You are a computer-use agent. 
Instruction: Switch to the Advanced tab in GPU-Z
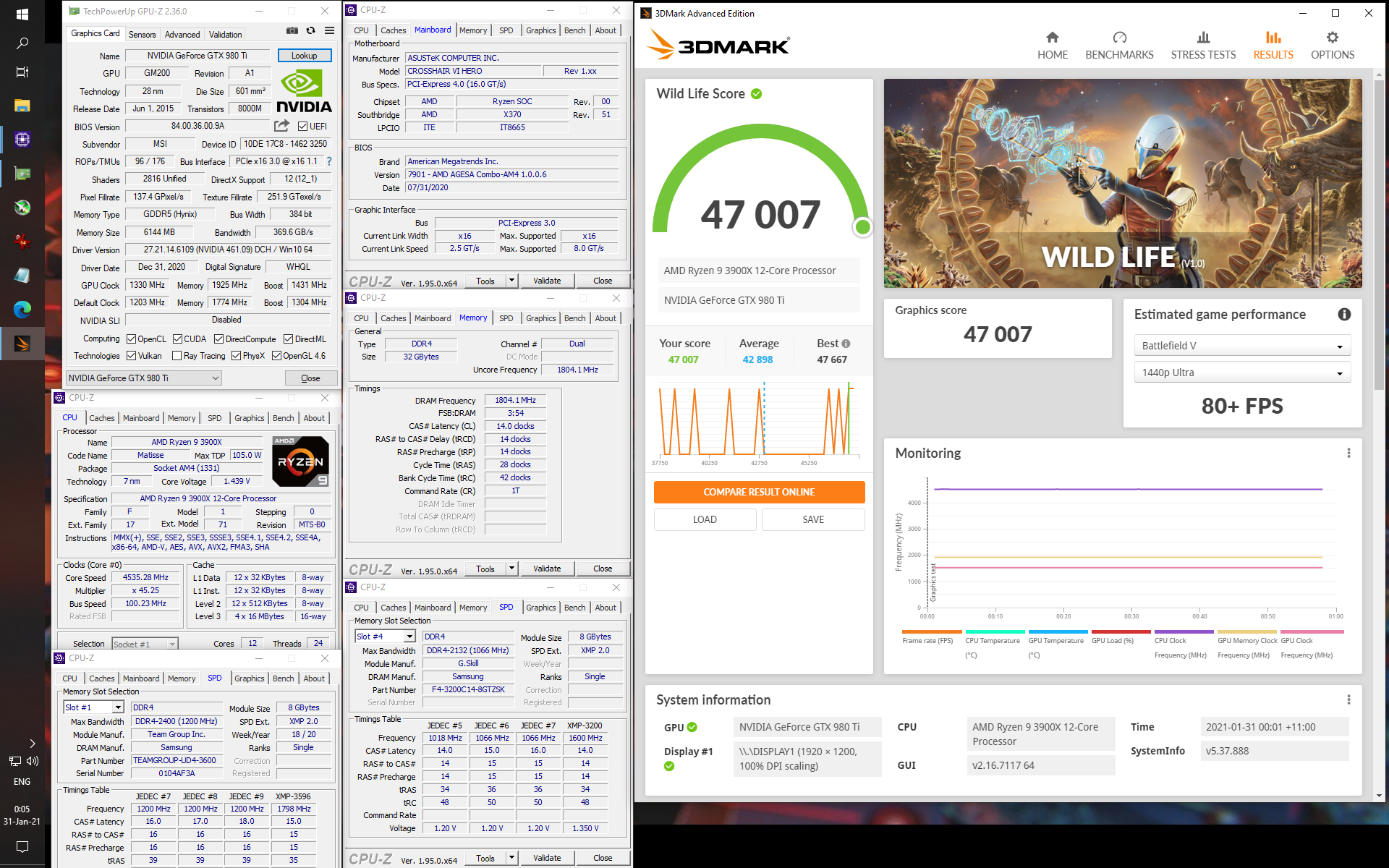[x=182, y=35]
